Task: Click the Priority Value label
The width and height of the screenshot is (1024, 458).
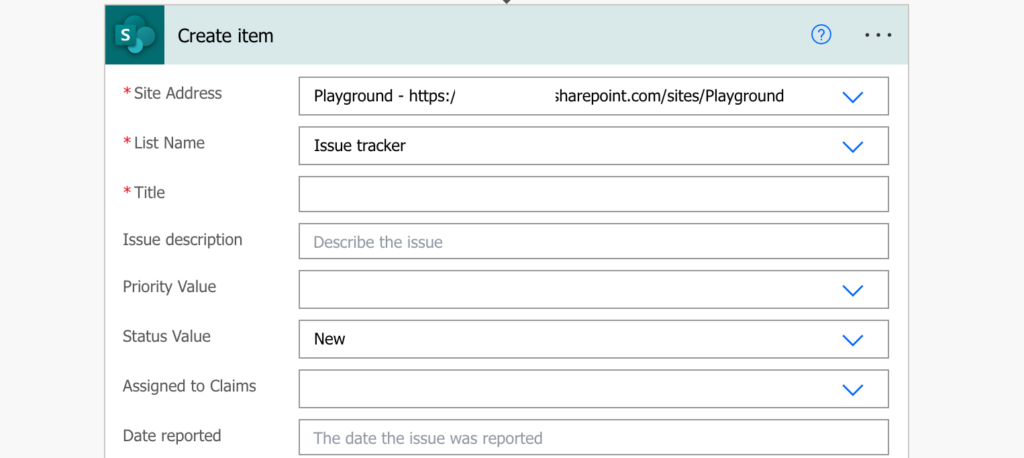Action: pos(169,286)
